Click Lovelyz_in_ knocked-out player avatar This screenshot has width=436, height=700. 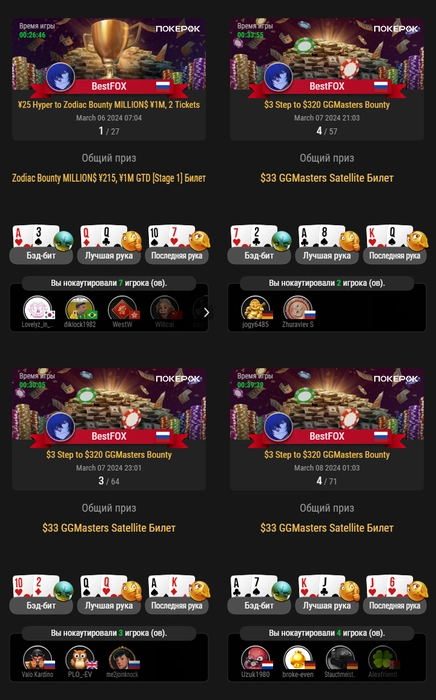37,308
